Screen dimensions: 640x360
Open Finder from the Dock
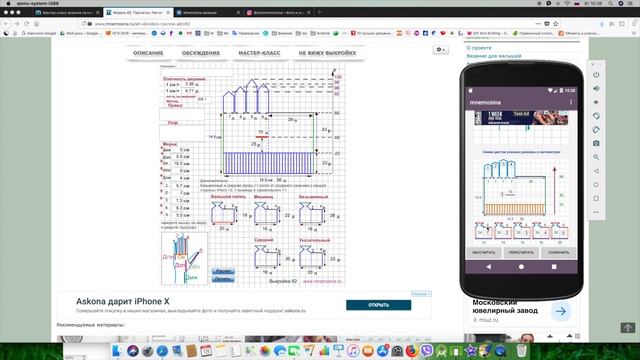[118, 351]
